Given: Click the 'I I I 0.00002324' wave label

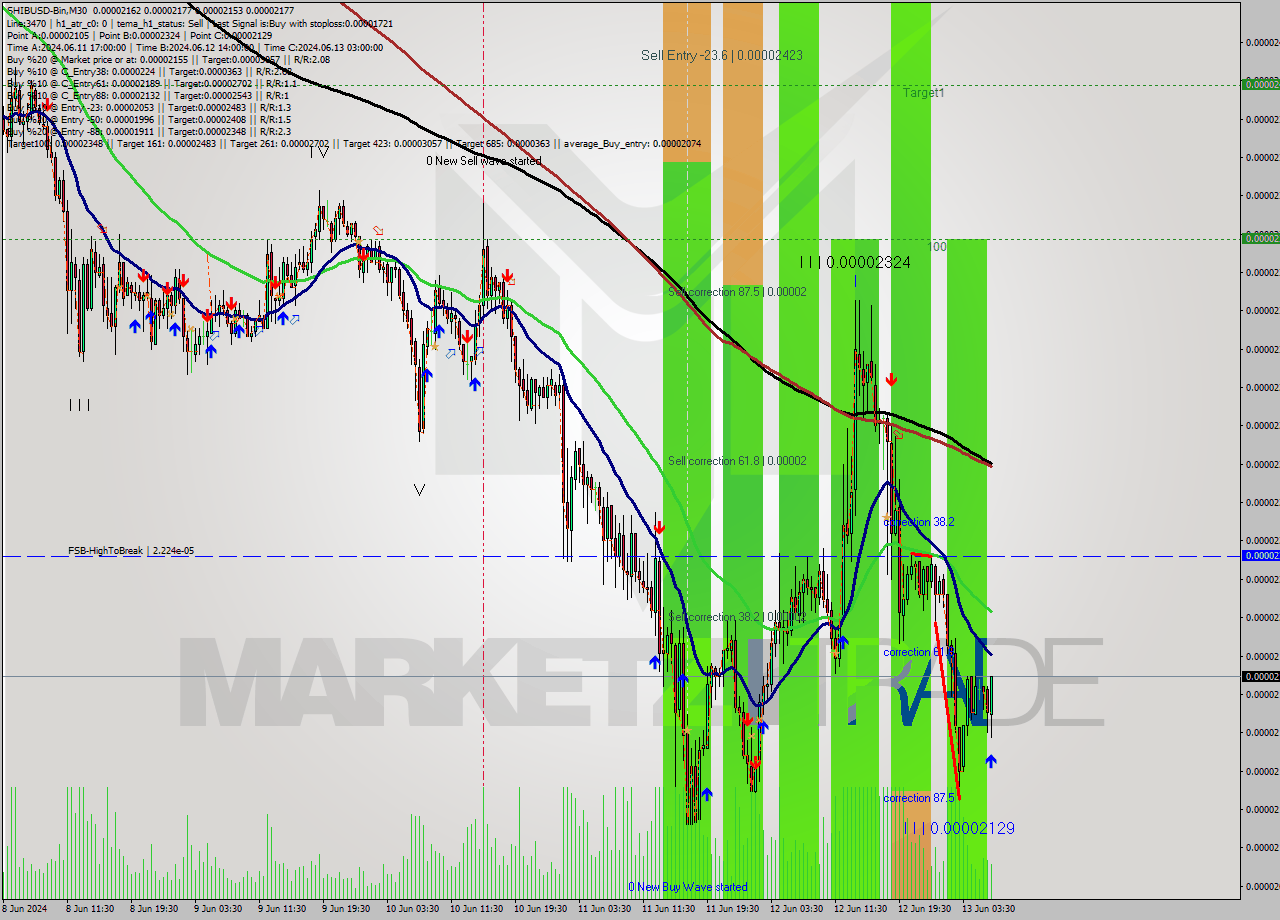Looking at the screenshot, I should coord(855,262).
